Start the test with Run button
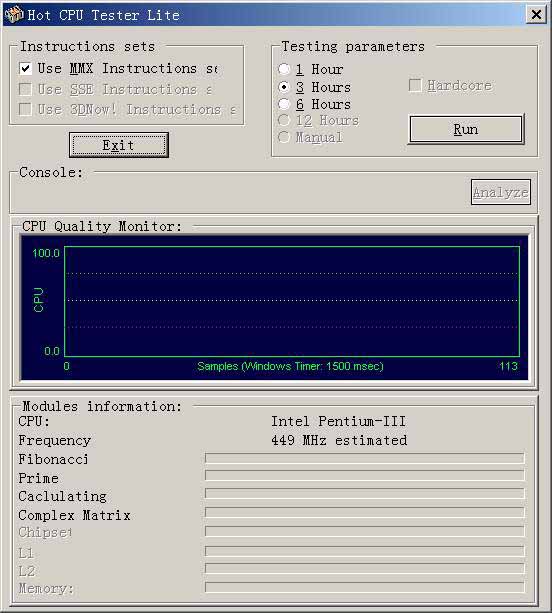 (x=466, y=129)
